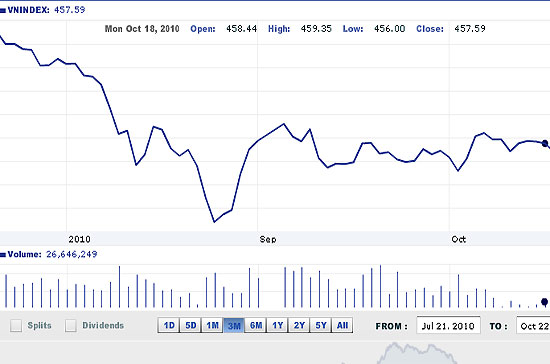Switch chart to 6M range
550x364 pixels.
point(256,325)
